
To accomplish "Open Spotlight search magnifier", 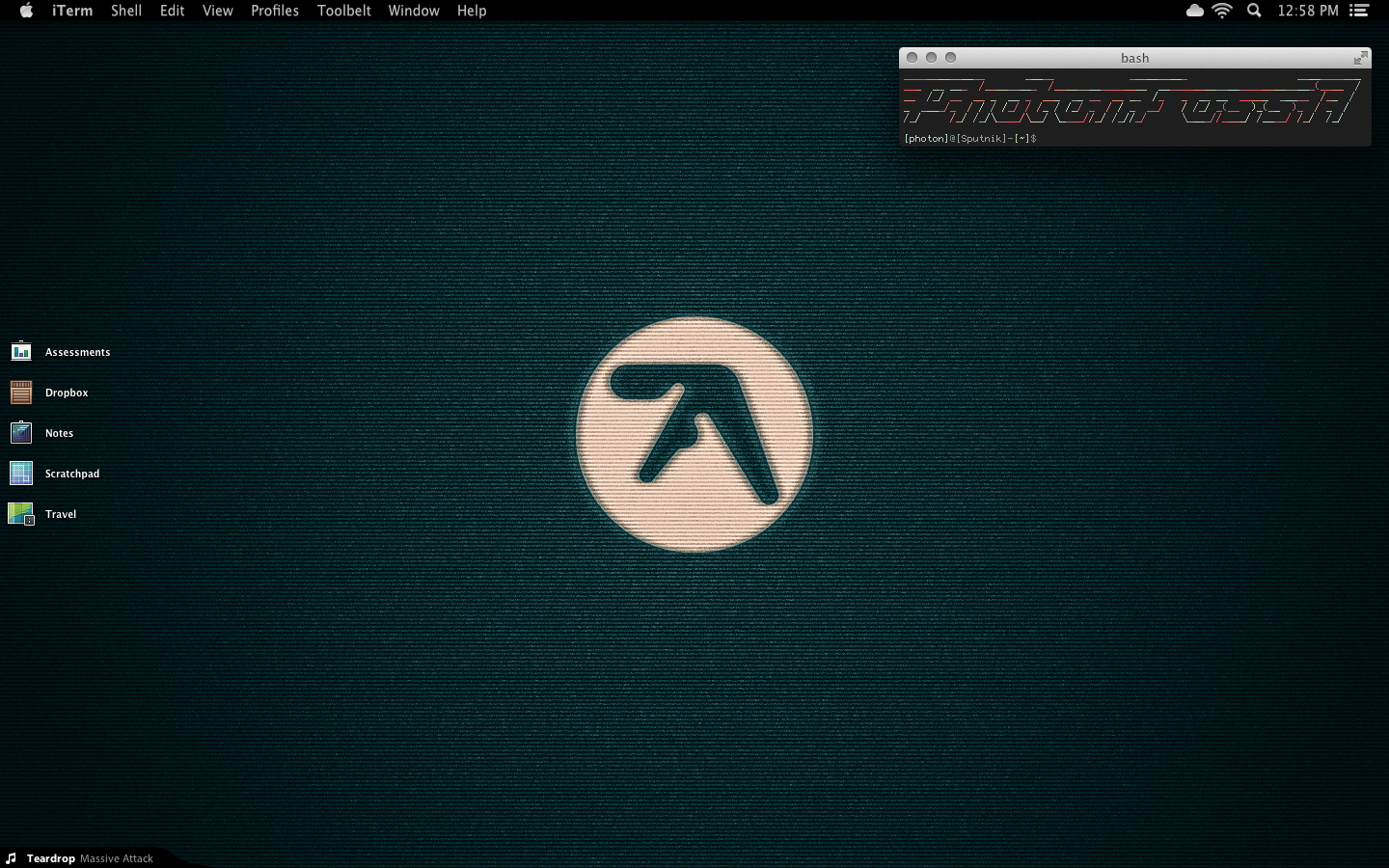I will [x=1254, y=11].
